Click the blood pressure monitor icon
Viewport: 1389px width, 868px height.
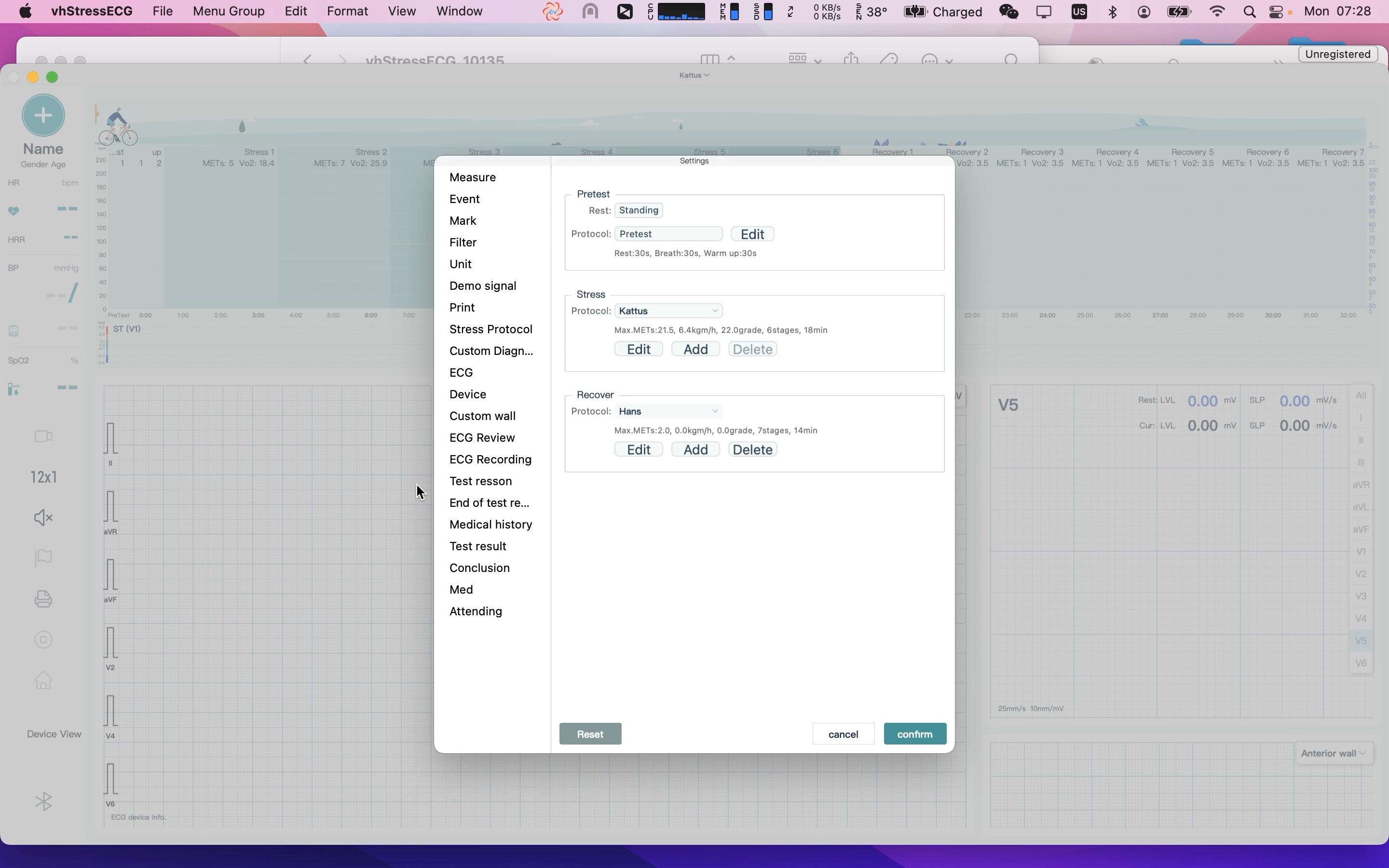pyautogui.click(x=14, y=331)
